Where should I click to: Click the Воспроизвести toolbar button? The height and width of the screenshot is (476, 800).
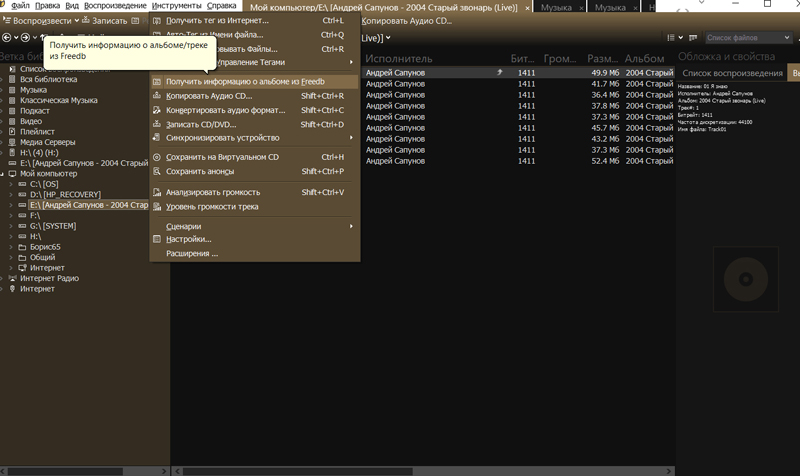pyautogui.click(x=38, y=21)
